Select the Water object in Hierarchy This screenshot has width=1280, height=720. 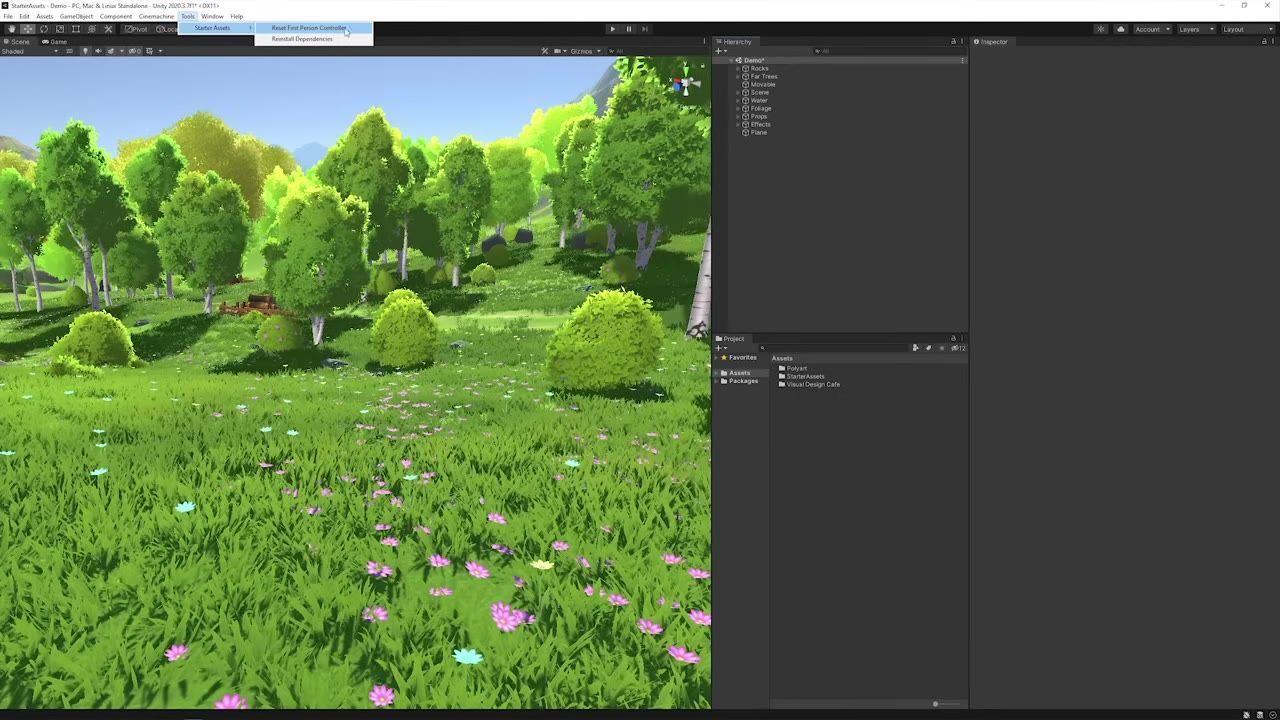759,101
